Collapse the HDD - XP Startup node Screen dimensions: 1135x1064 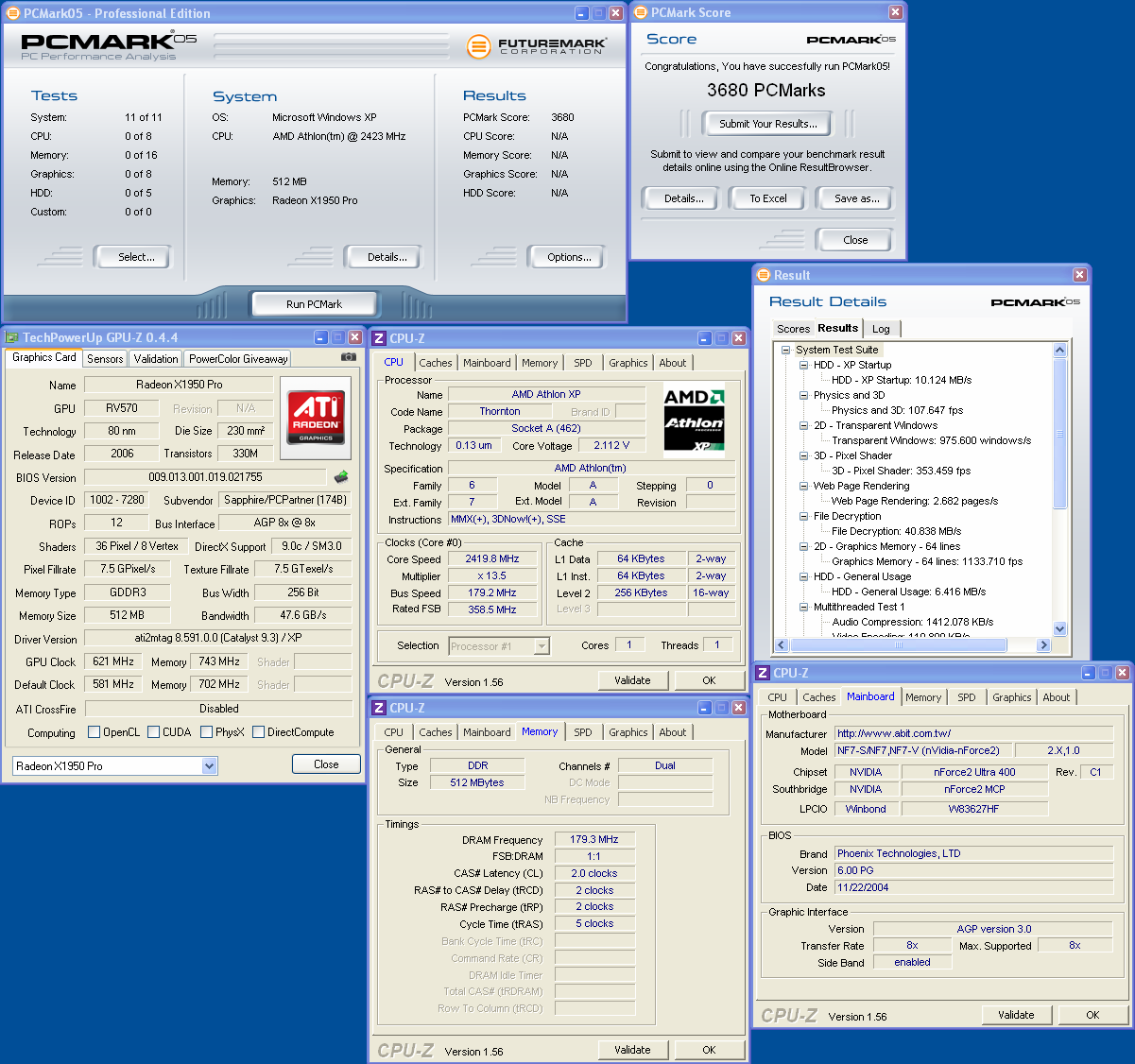tap(803, 365)
